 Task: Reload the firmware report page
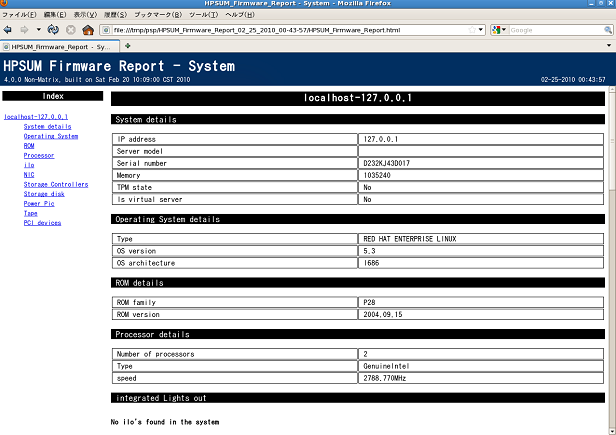[53, 30]
